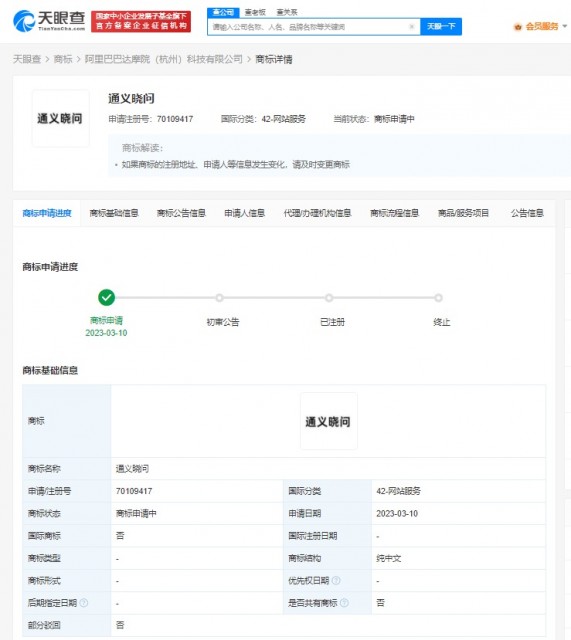Click help icon next to 后期指定日期

84,603
